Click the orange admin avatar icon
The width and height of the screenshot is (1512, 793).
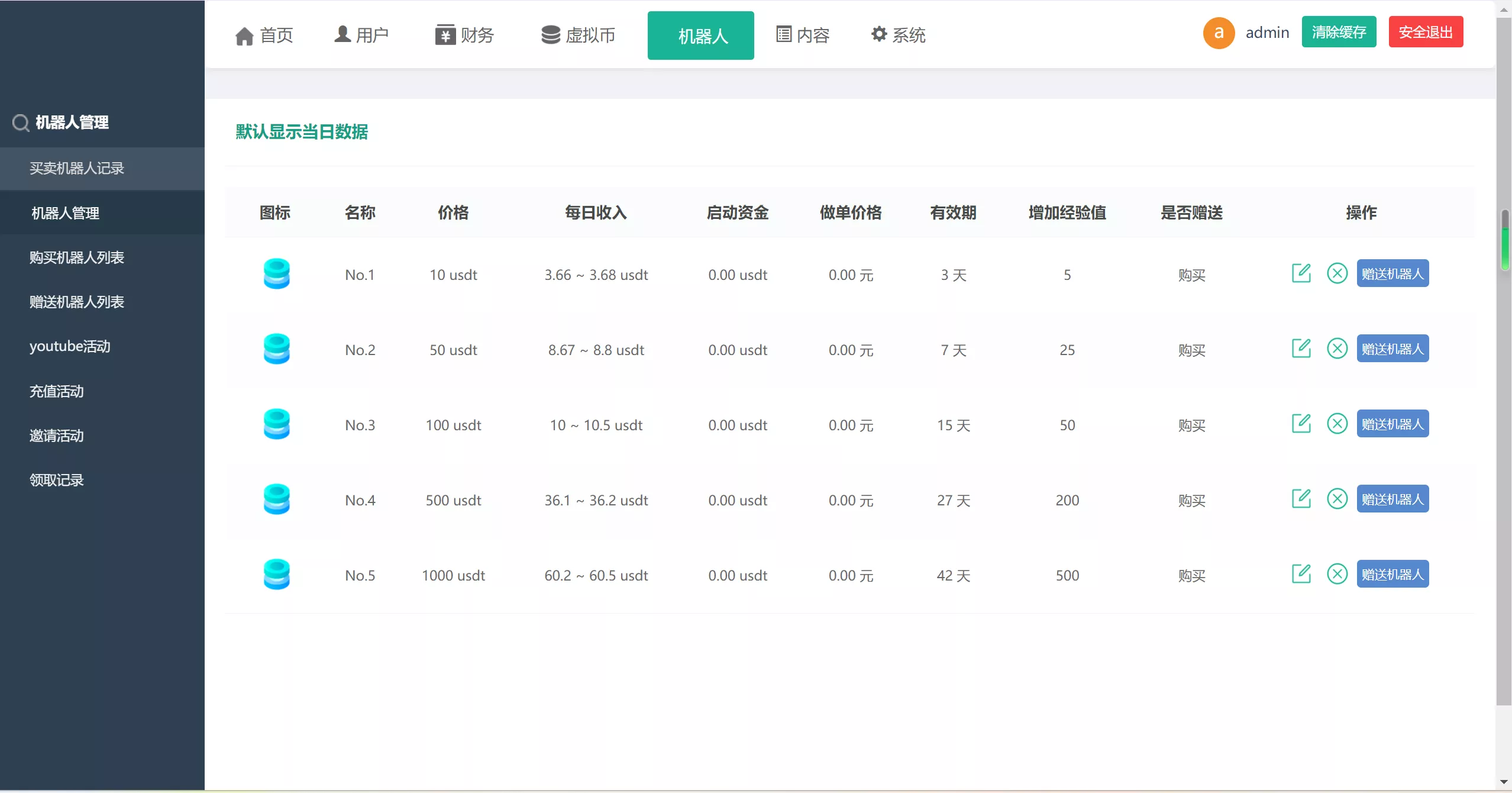(1219, 33)
